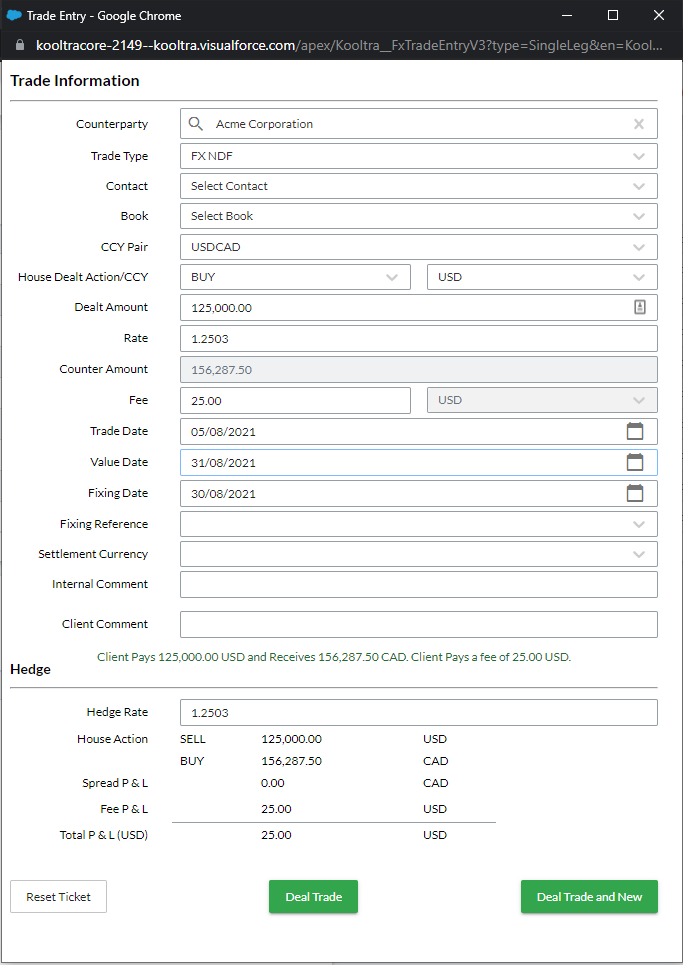This screenshot has height=965, width=683.
Task: Click the Dealt Amount calculator icon
Action: (x=640, y=307)
